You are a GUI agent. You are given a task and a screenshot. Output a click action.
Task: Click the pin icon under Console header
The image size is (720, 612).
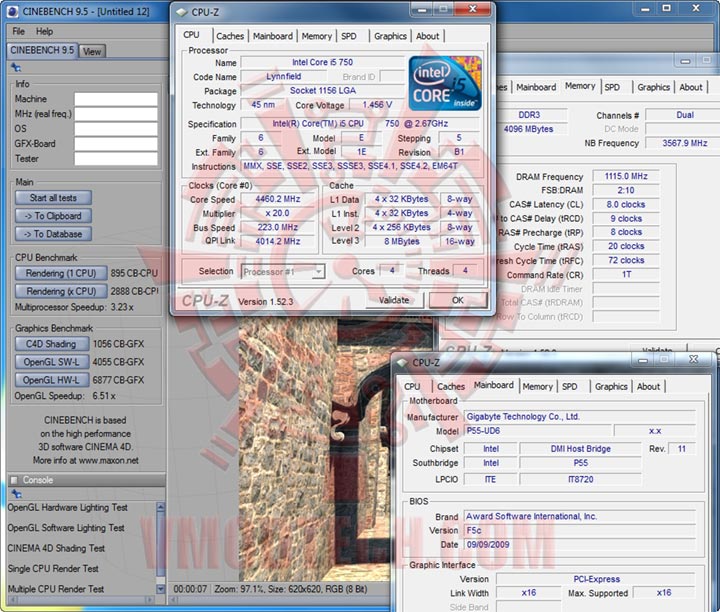[16, 494]
